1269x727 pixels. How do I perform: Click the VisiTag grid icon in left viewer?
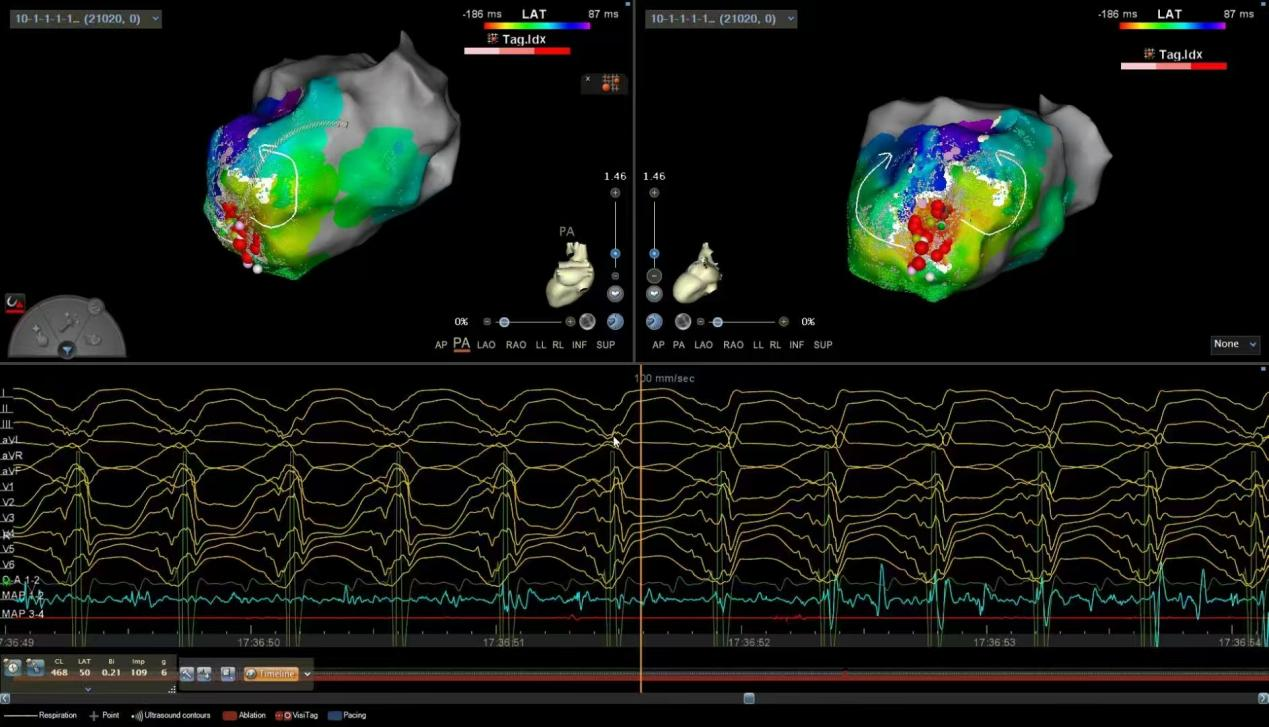coord(607,84)
